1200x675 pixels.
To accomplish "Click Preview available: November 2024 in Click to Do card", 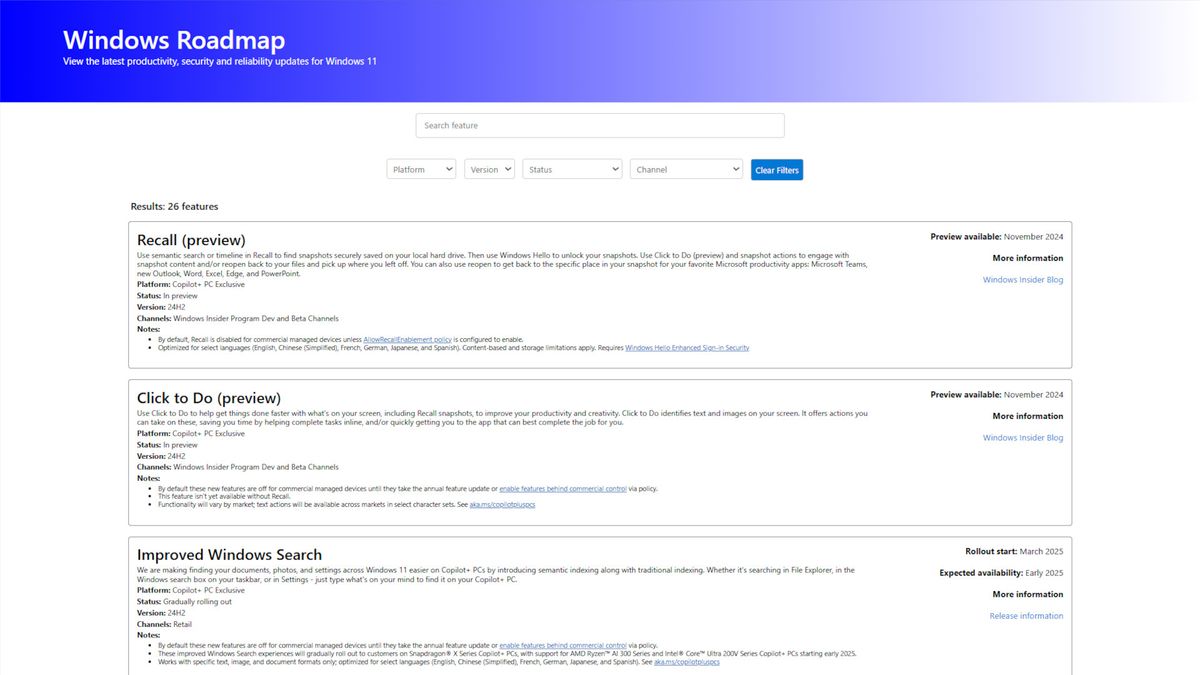I will coord(997,395).
